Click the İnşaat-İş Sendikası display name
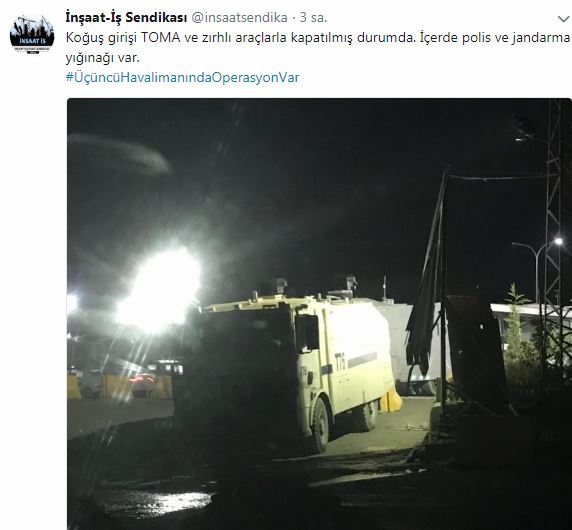 click(126, 18)
